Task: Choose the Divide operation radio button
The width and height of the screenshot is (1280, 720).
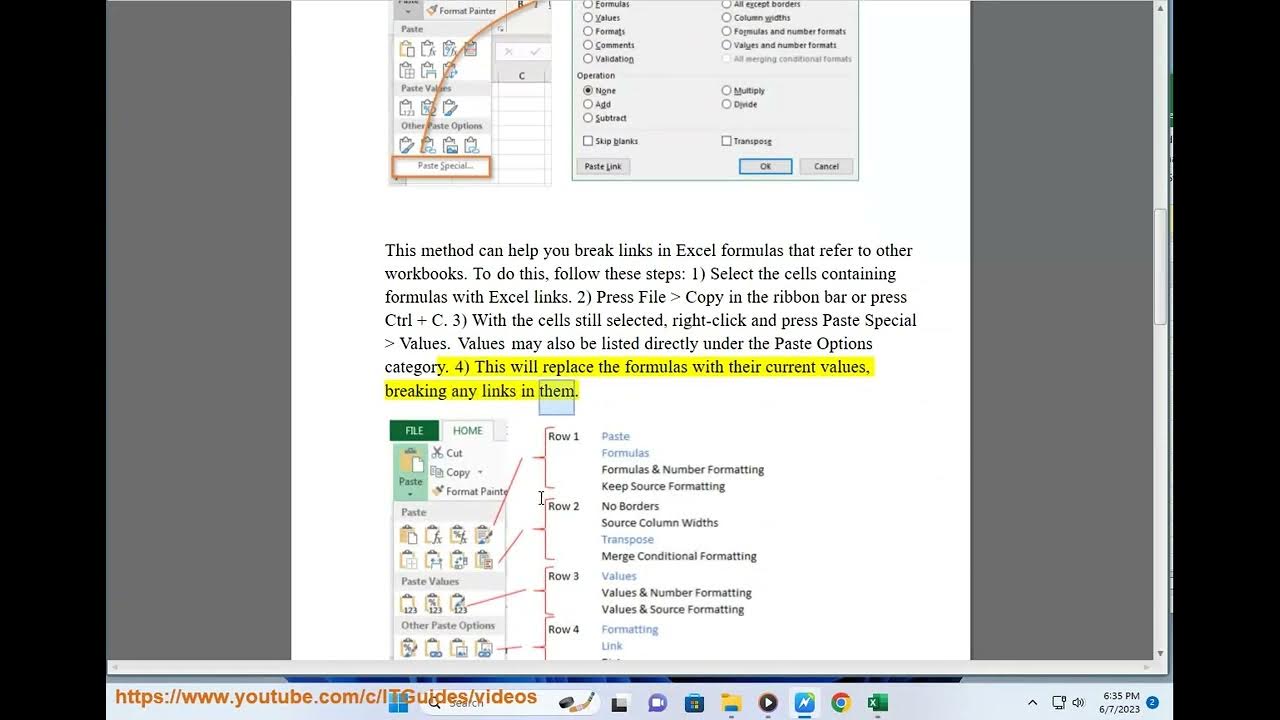Action: (726, 104)
